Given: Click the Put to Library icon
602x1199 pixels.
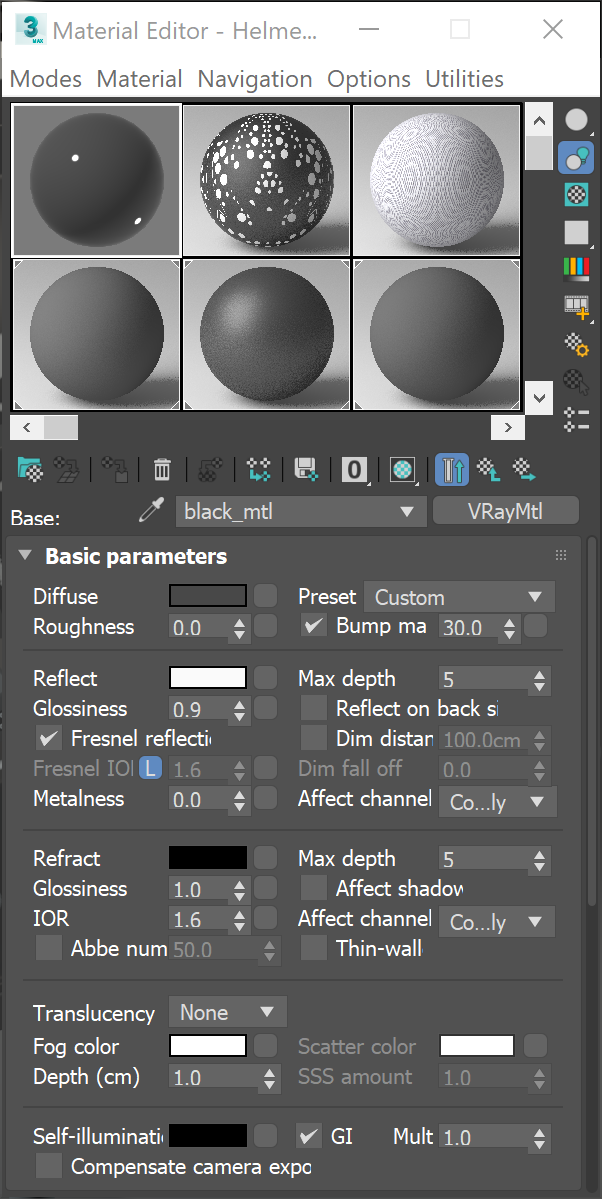Looking at the screenshot, I should 306,468.
